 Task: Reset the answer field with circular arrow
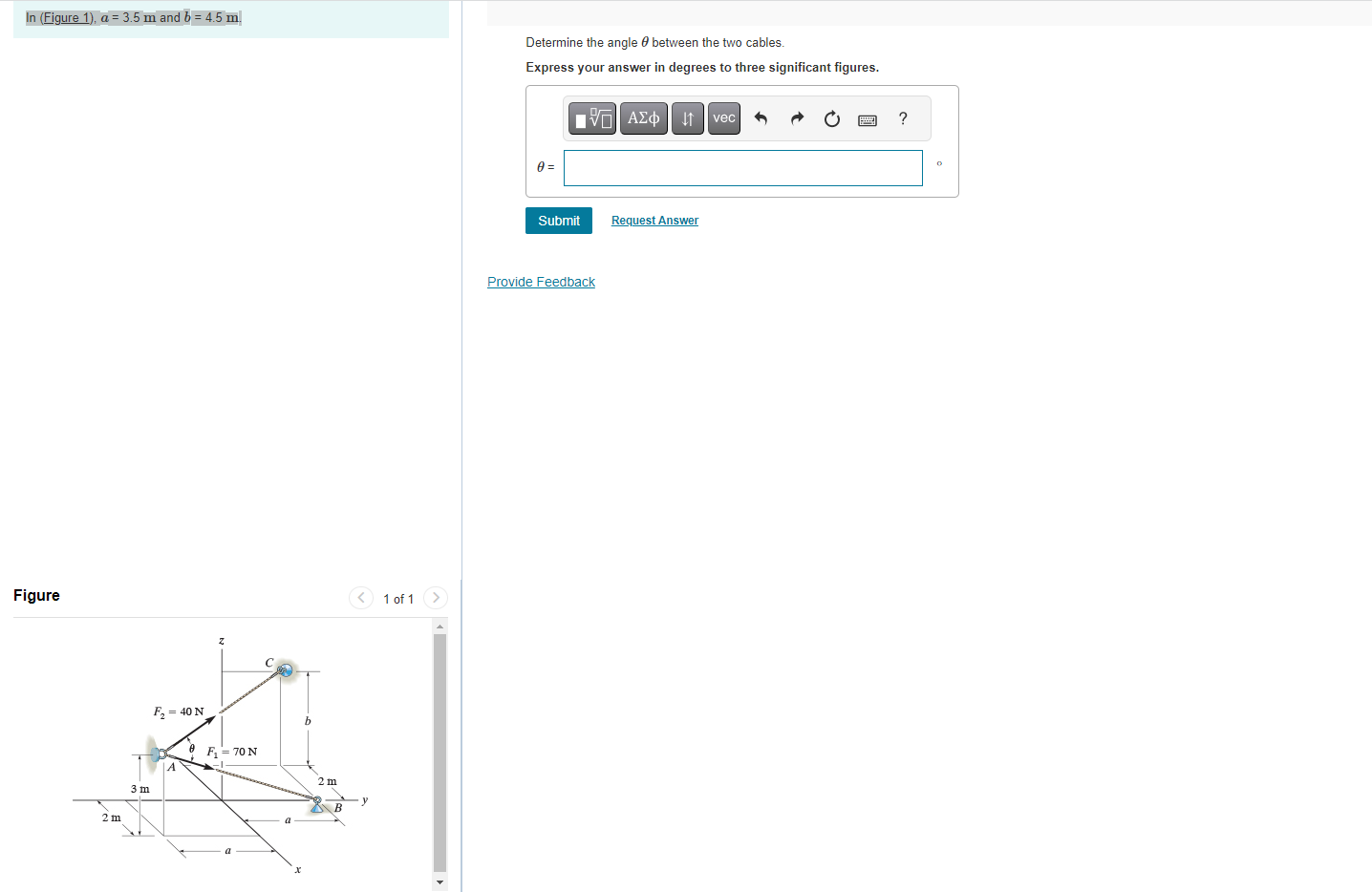coord(831,117)
